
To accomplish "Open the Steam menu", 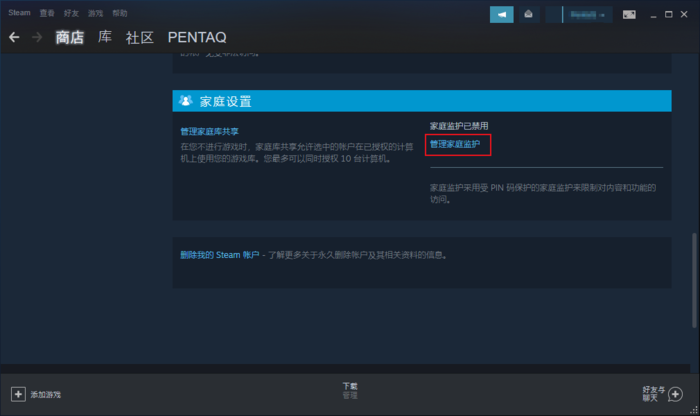I will point(19,13).
